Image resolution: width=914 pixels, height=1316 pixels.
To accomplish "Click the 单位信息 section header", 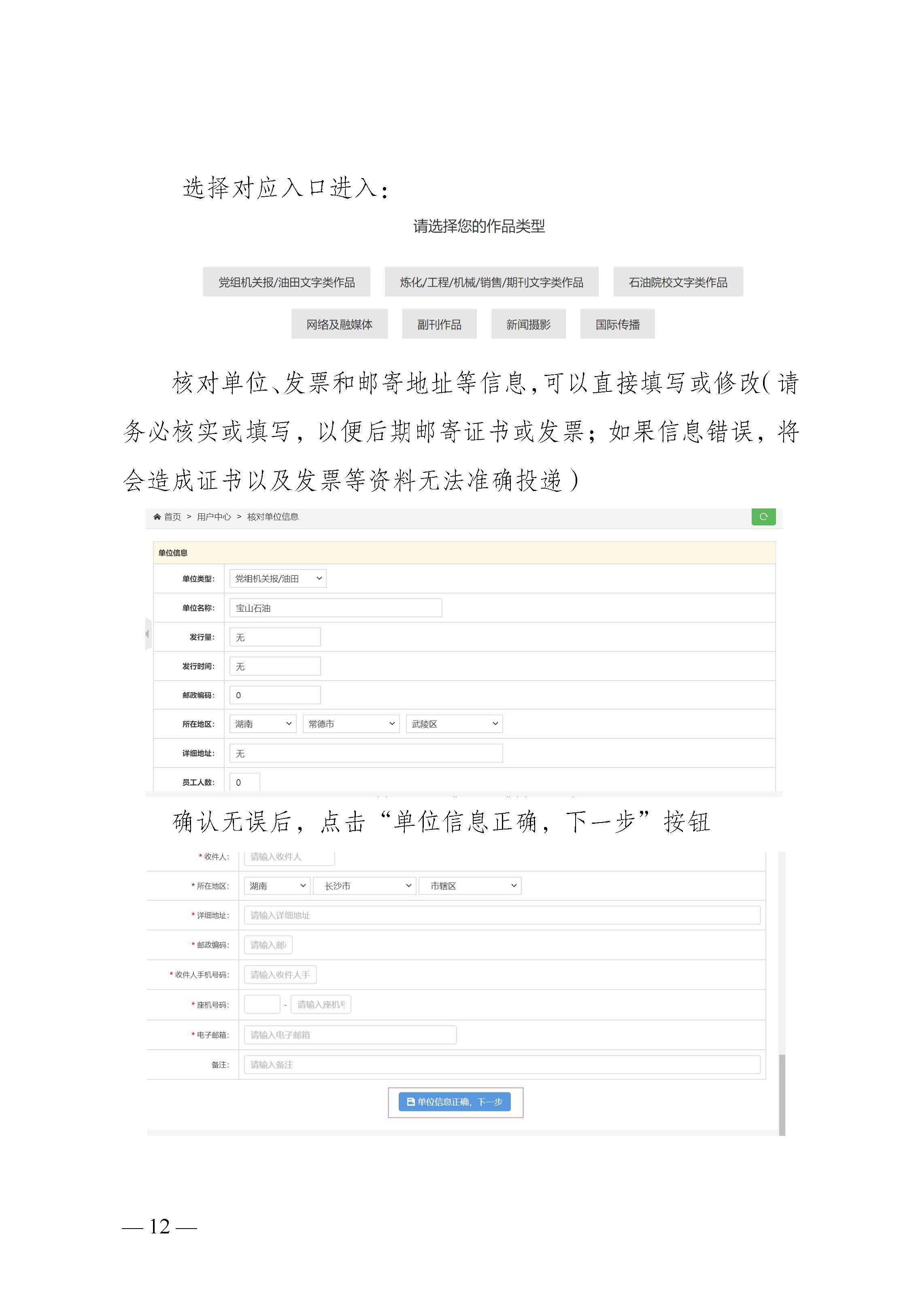I will [x=464, y=553].
